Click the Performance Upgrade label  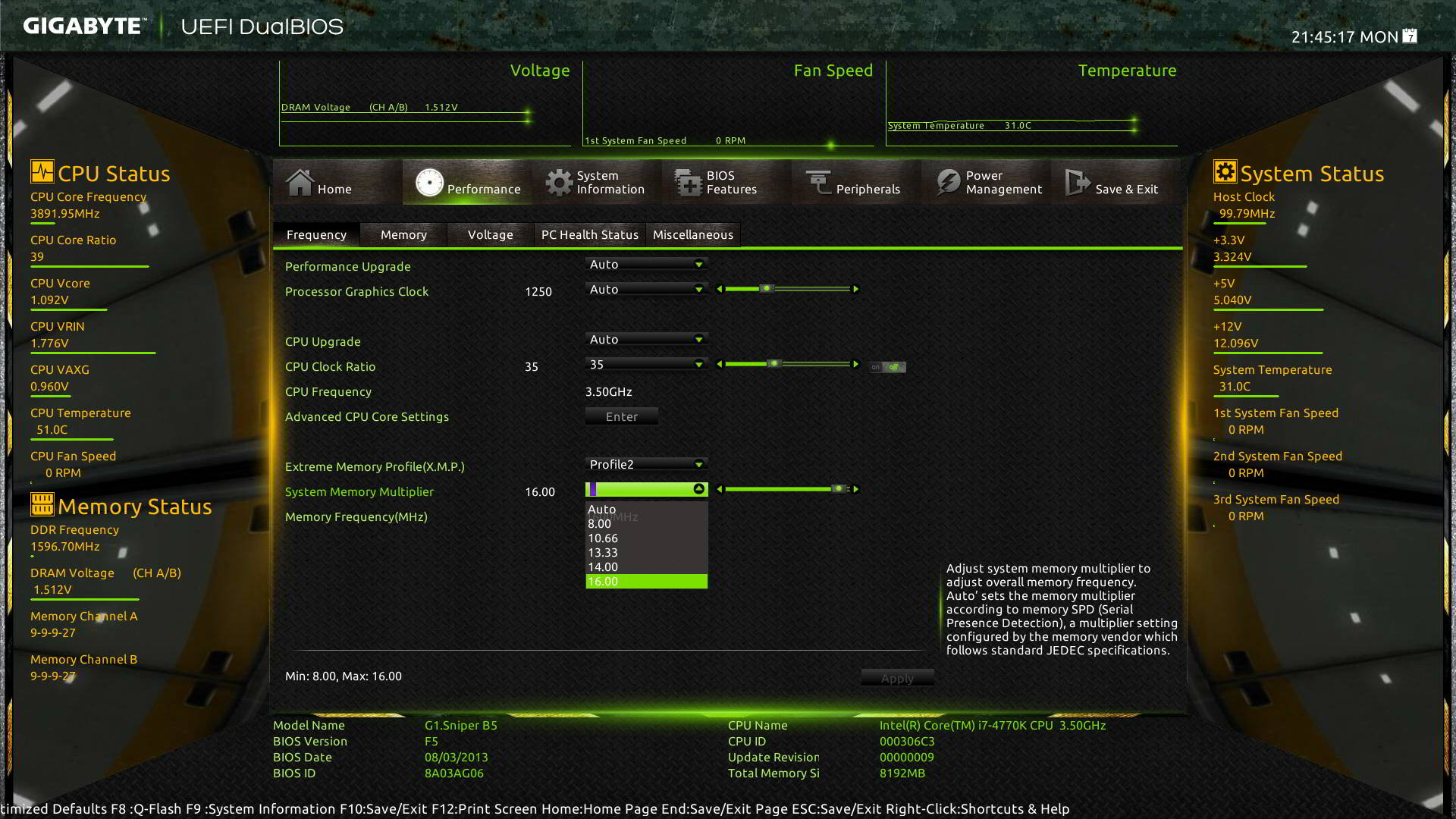348,266
